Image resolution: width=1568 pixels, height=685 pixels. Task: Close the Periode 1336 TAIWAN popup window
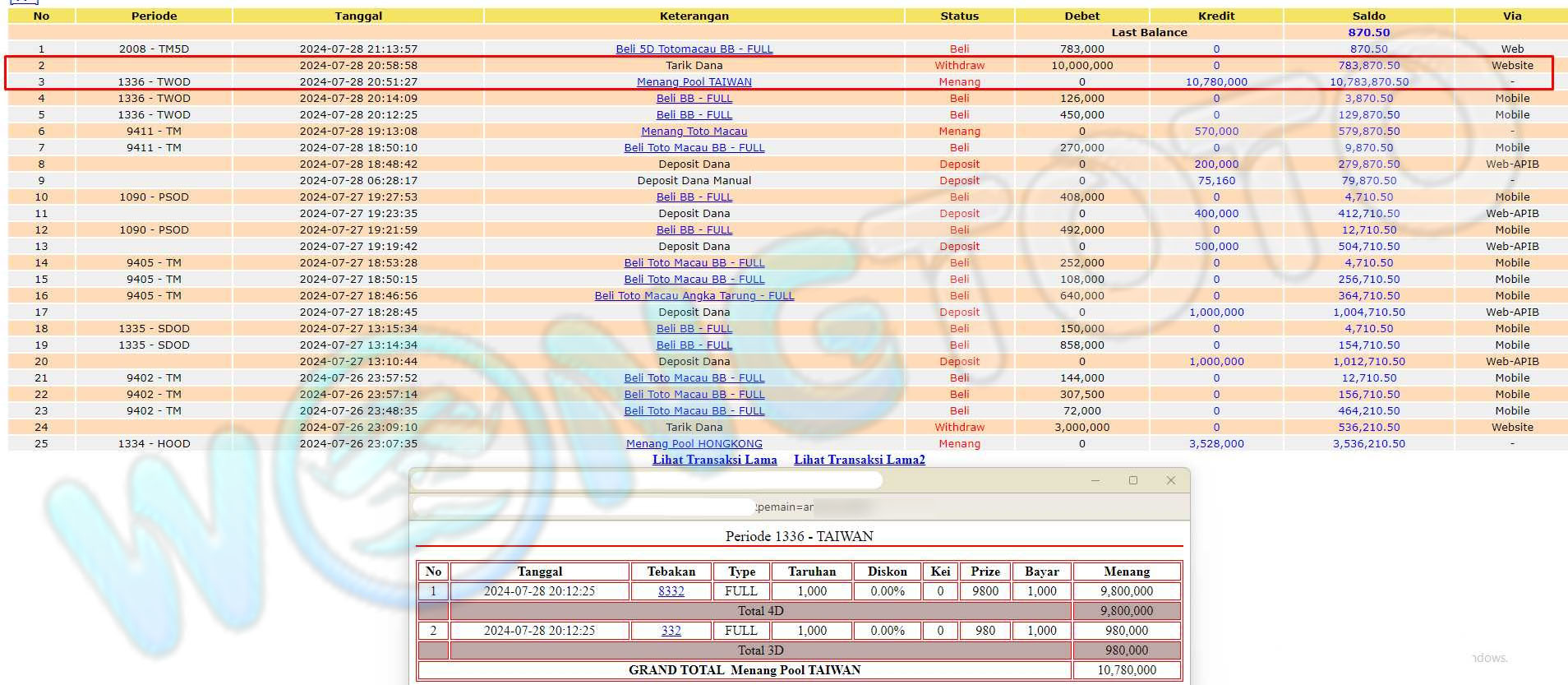[1170, 480]
